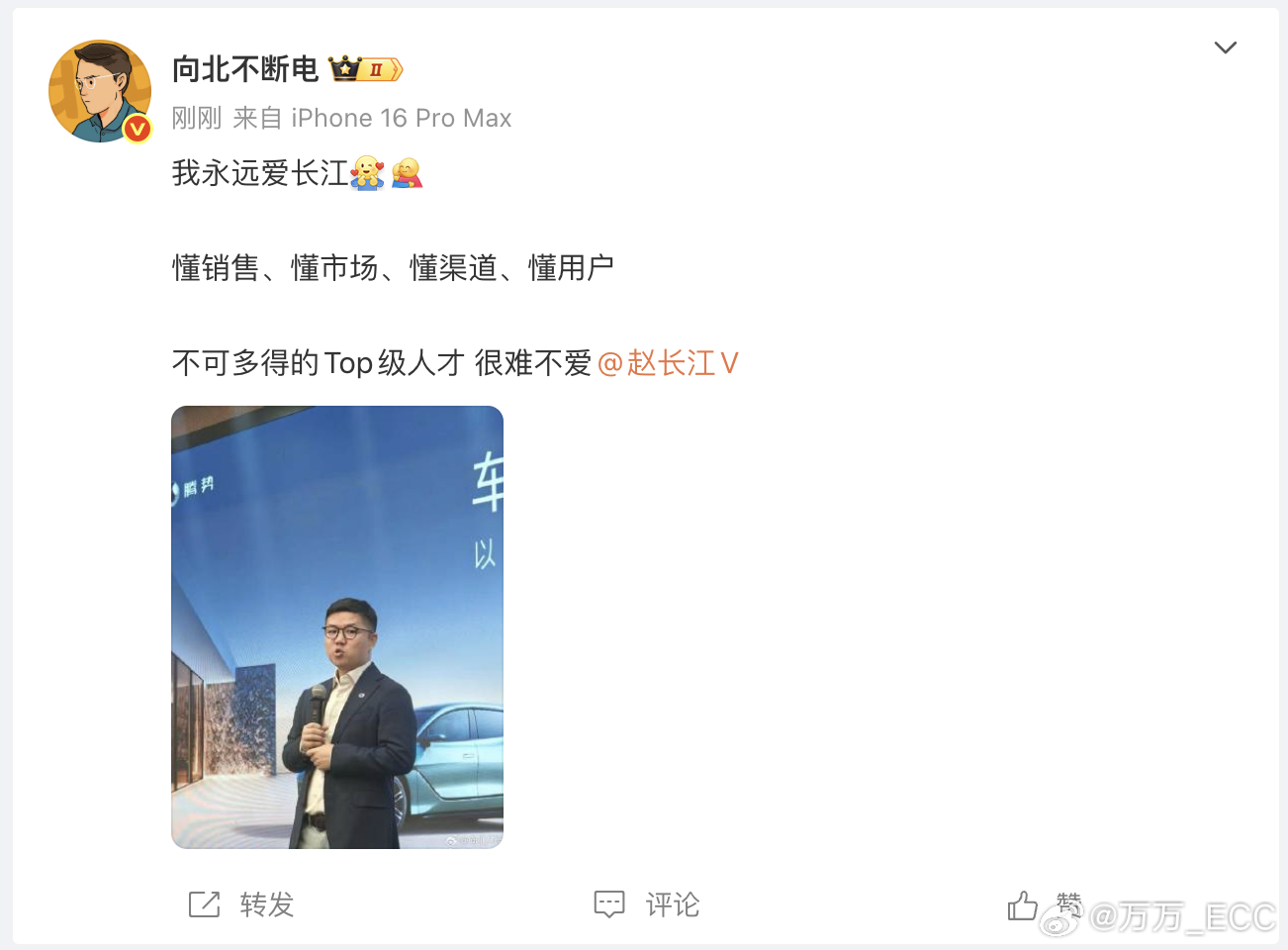Click the orange V verification badge
This screenshot has width=1288, height=950.
(138, 129)
